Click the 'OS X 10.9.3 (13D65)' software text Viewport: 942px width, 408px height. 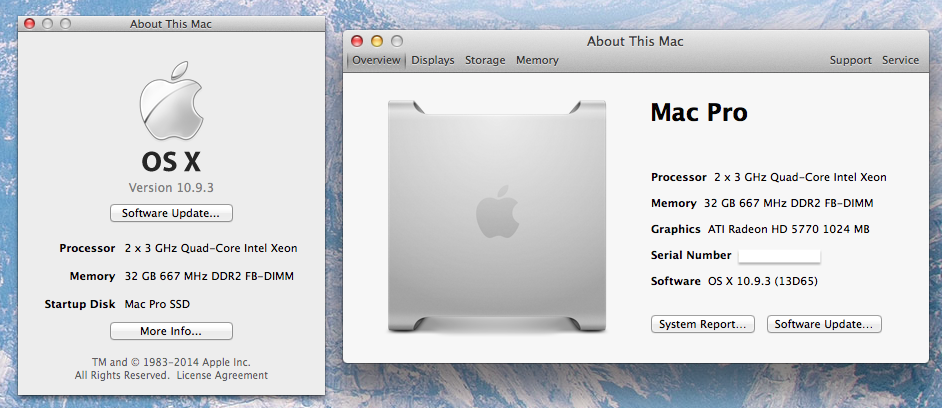(762, 281)
